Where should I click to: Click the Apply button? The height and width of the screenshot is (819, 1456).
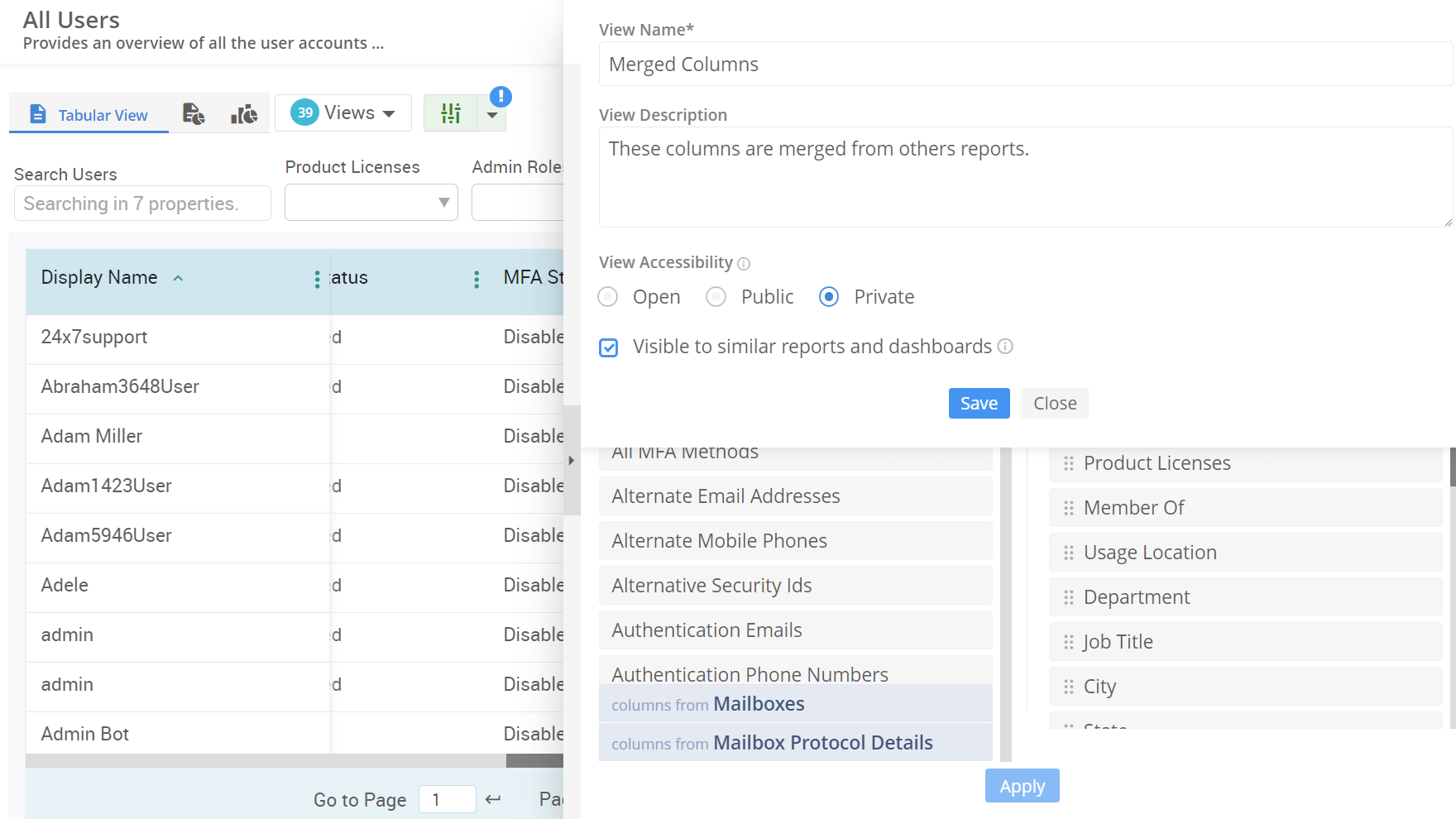[x=1022, y=786]
